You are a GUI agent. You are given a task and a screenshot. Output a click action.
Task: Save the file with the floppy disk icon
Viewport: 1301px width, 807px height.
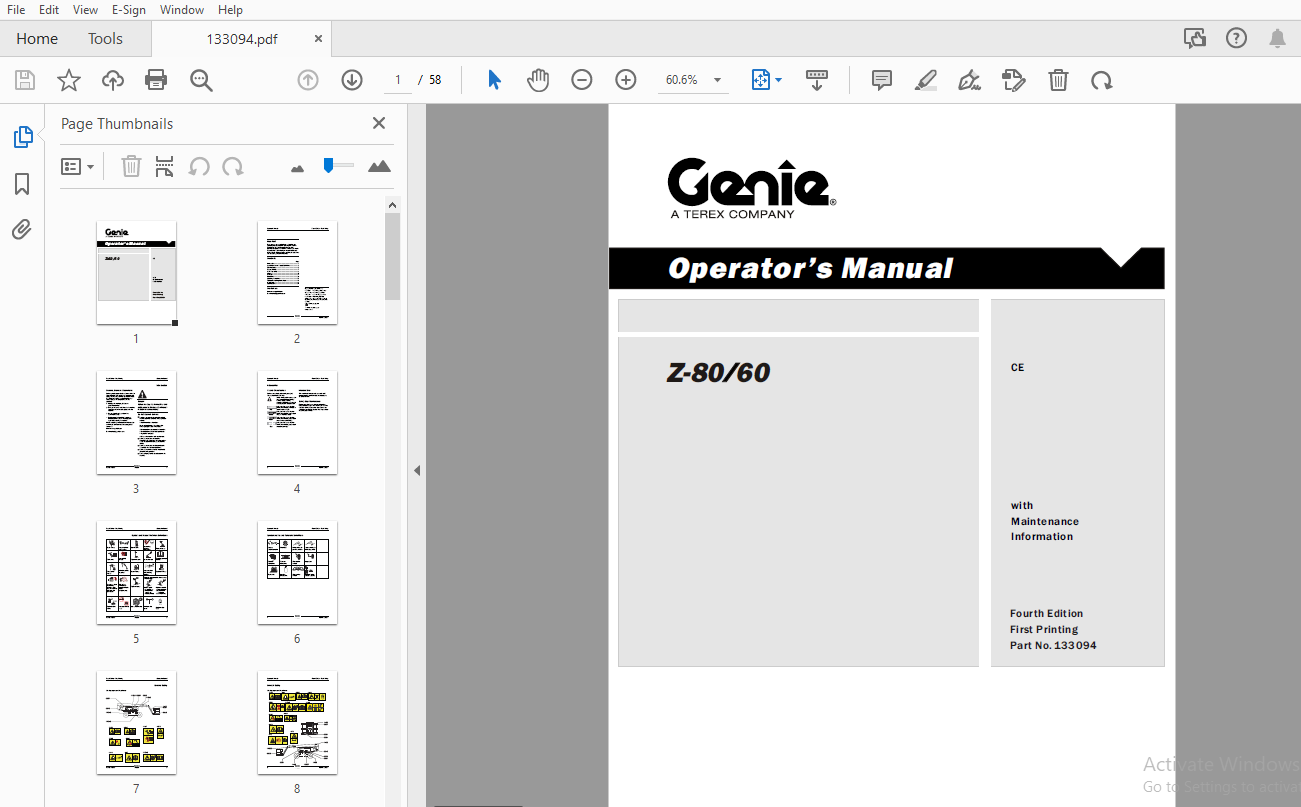(x=25, y=80)
